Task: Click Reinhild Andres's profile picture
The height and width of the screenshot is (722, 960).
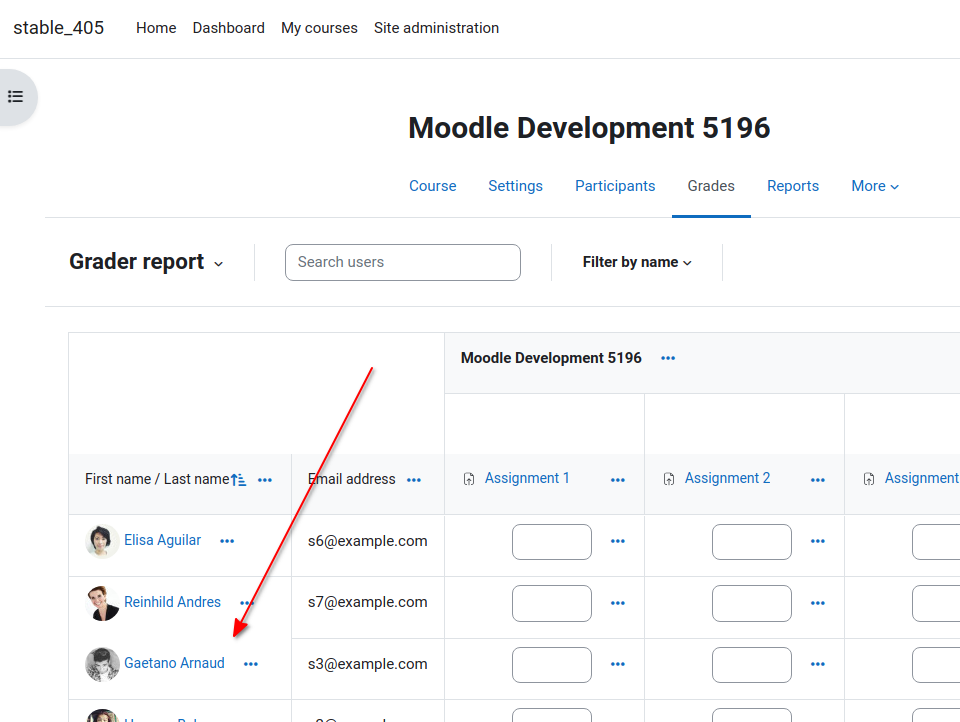Action: point(102,603)
